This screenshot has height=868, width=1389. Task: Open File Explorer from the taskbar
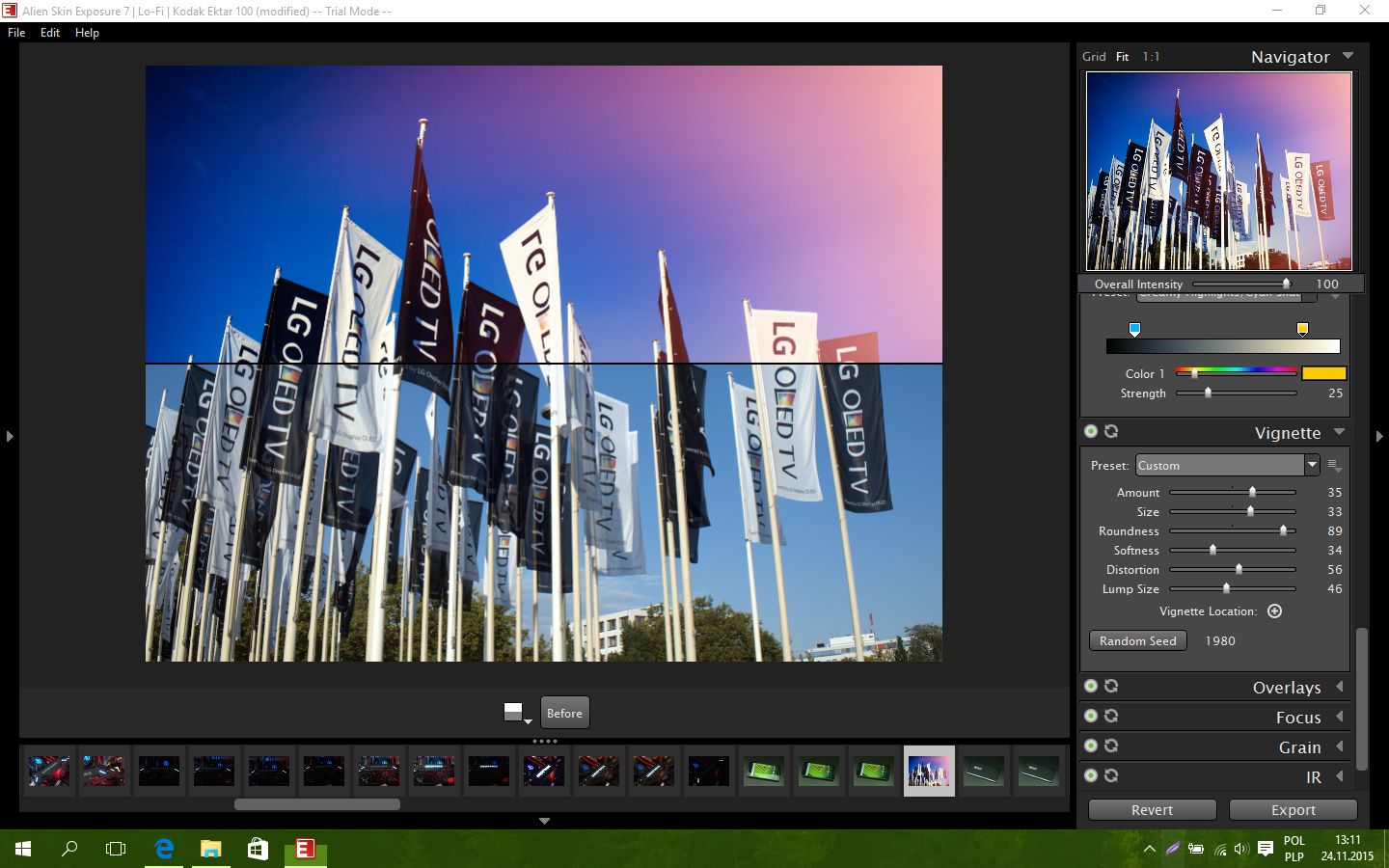tap(211, 849)
